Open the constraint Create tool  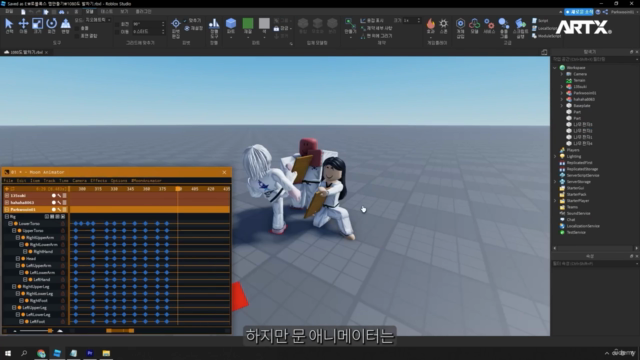point(350,26)
